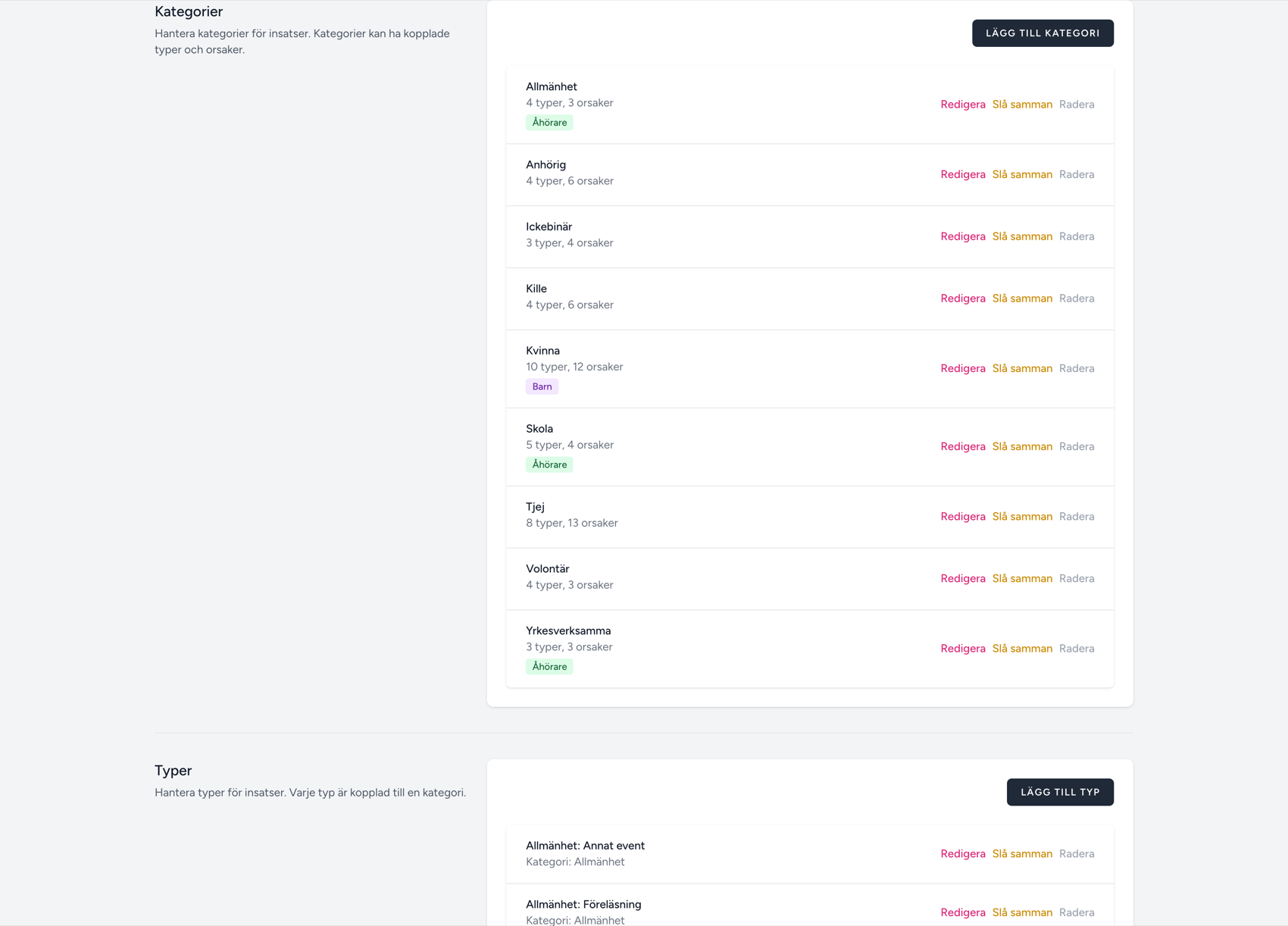Merge the Kvinna category via Slå samman

(x=1022, y=368)
